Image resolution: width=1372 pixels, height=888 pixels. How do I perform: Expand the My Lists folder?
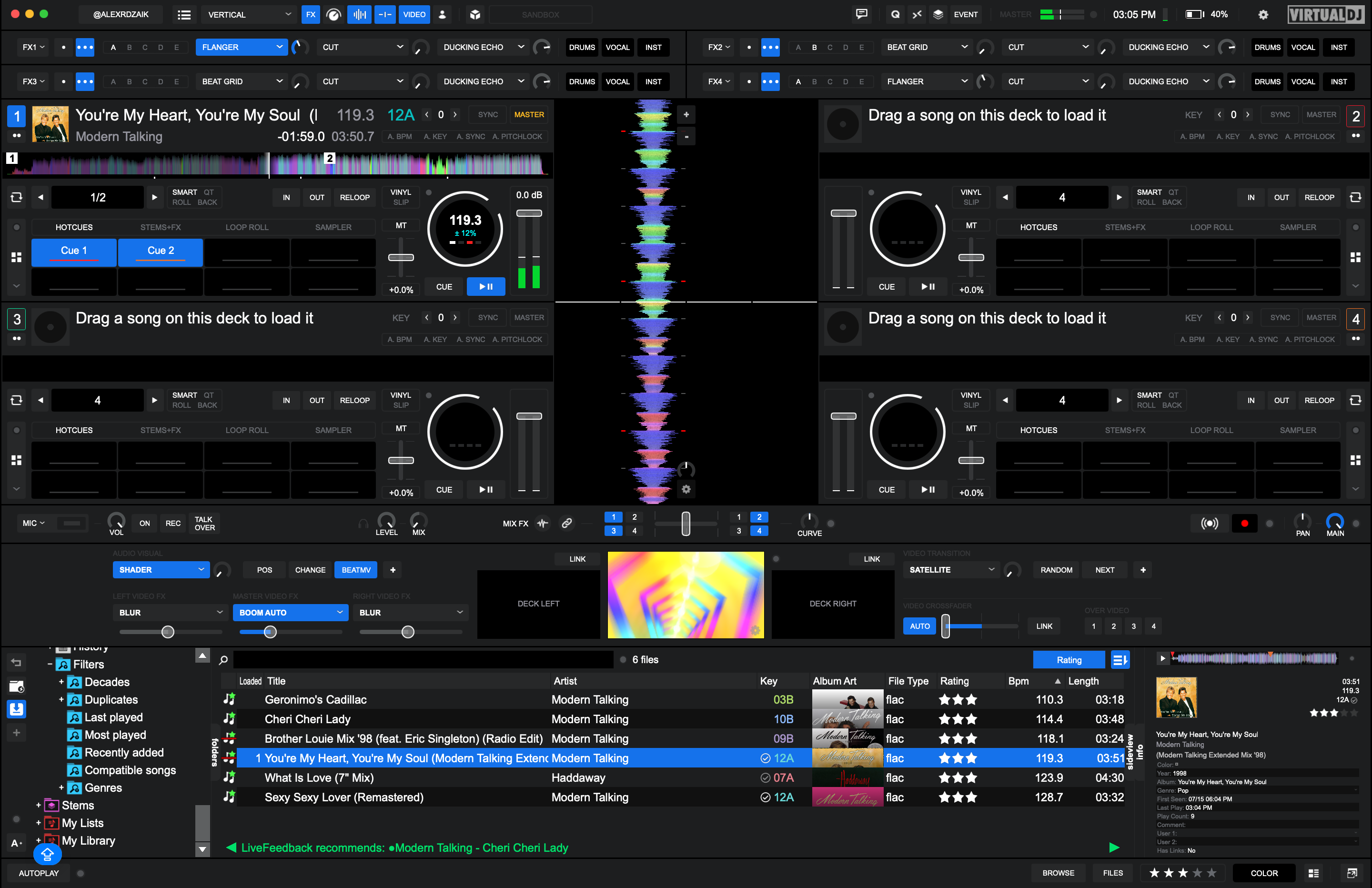tap(39, 823)
